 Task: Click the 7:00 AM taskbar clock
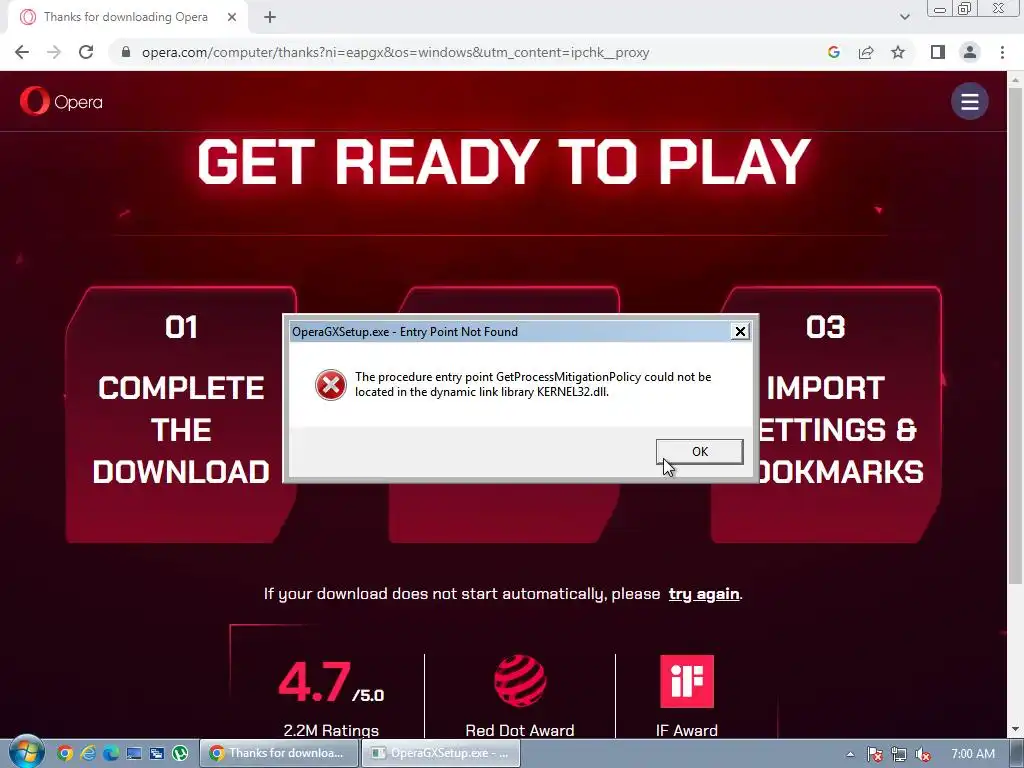tap(973, 754)
